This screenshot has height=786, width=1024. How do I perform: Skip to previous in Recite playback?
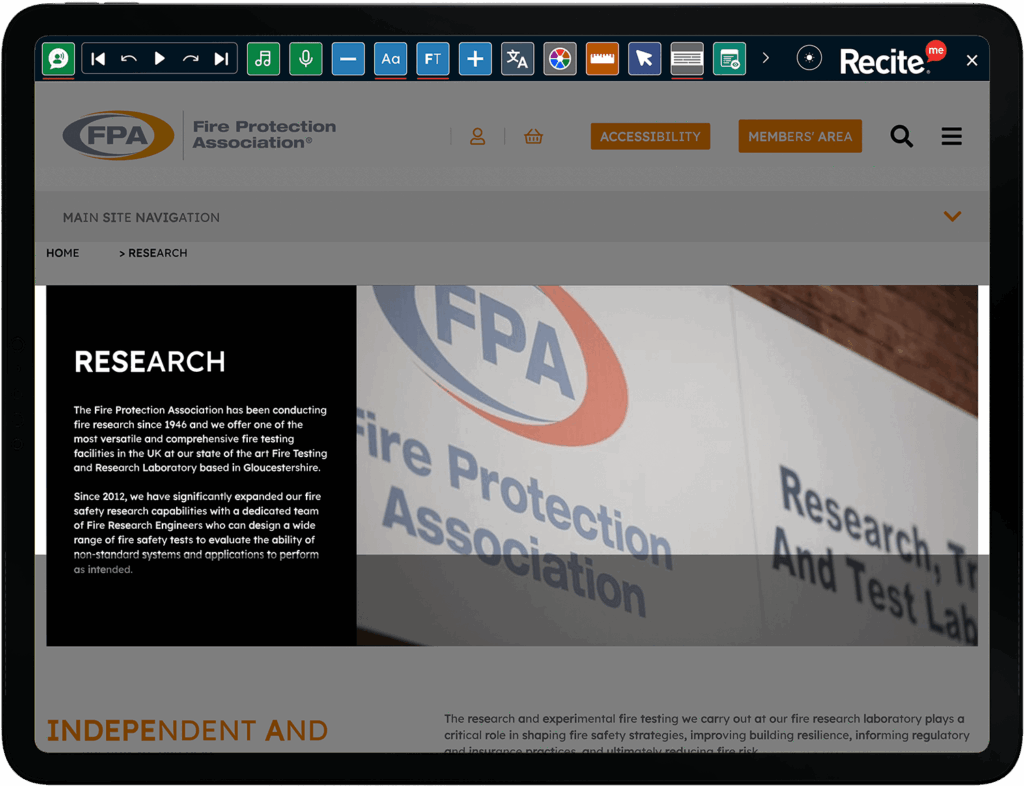98,59
